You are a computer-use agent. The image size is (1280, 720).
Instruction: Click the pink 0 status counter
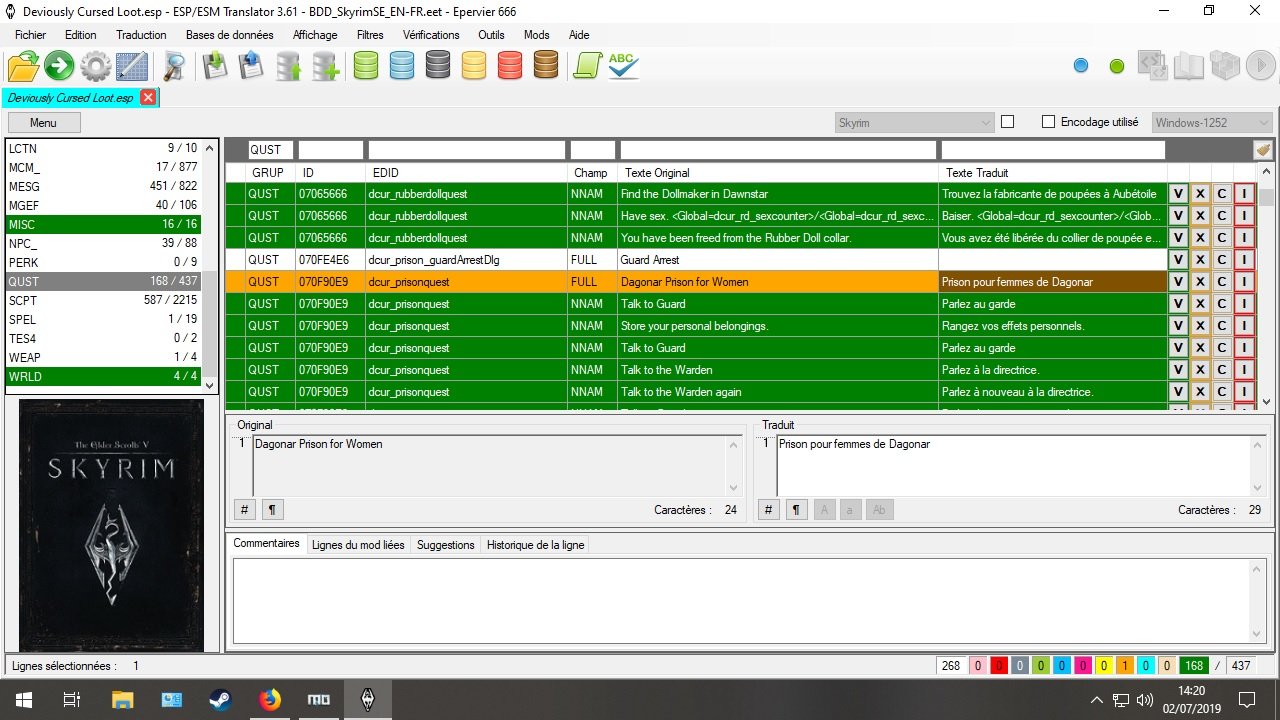pos(976,666)
